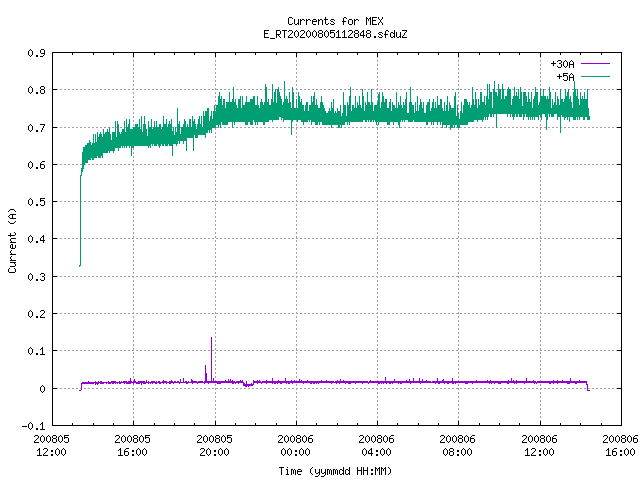Click the 0.1 y-axis tick label

[36, 351]
